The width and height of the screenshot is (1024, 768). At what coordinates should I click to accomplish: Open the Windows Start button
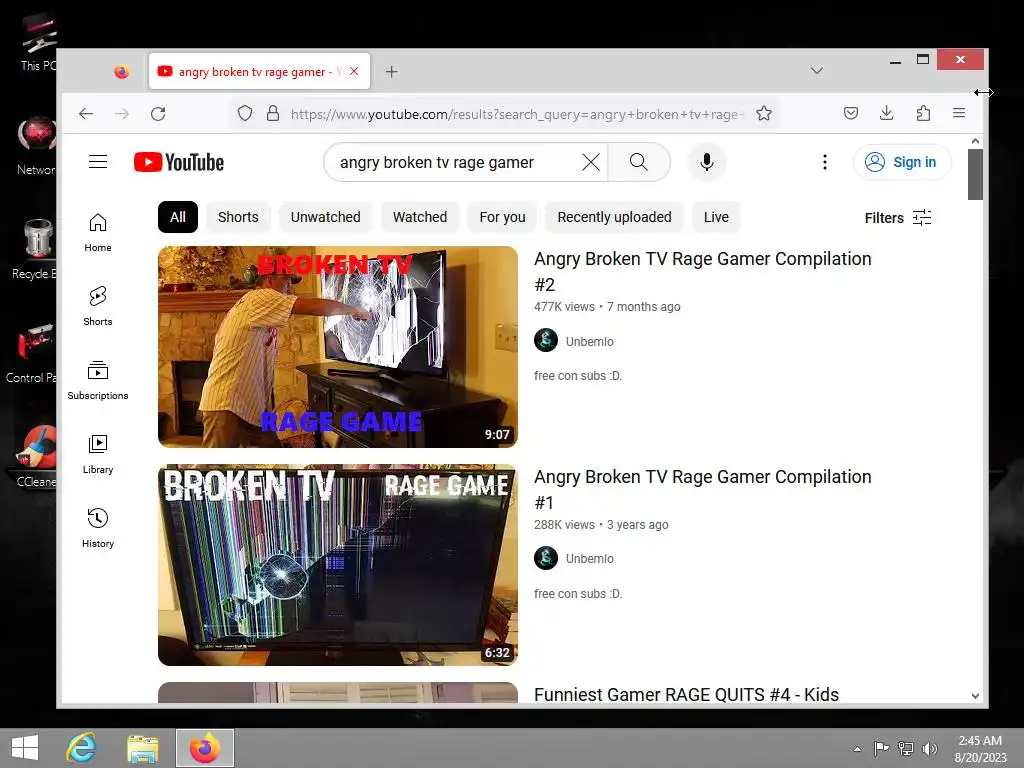(x=25, y=748)
